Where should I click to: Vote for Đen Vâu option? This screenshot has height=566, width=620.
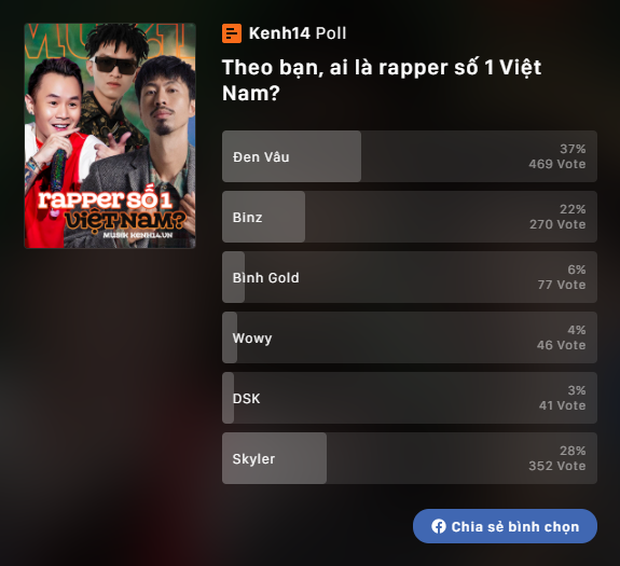point(409,156)
